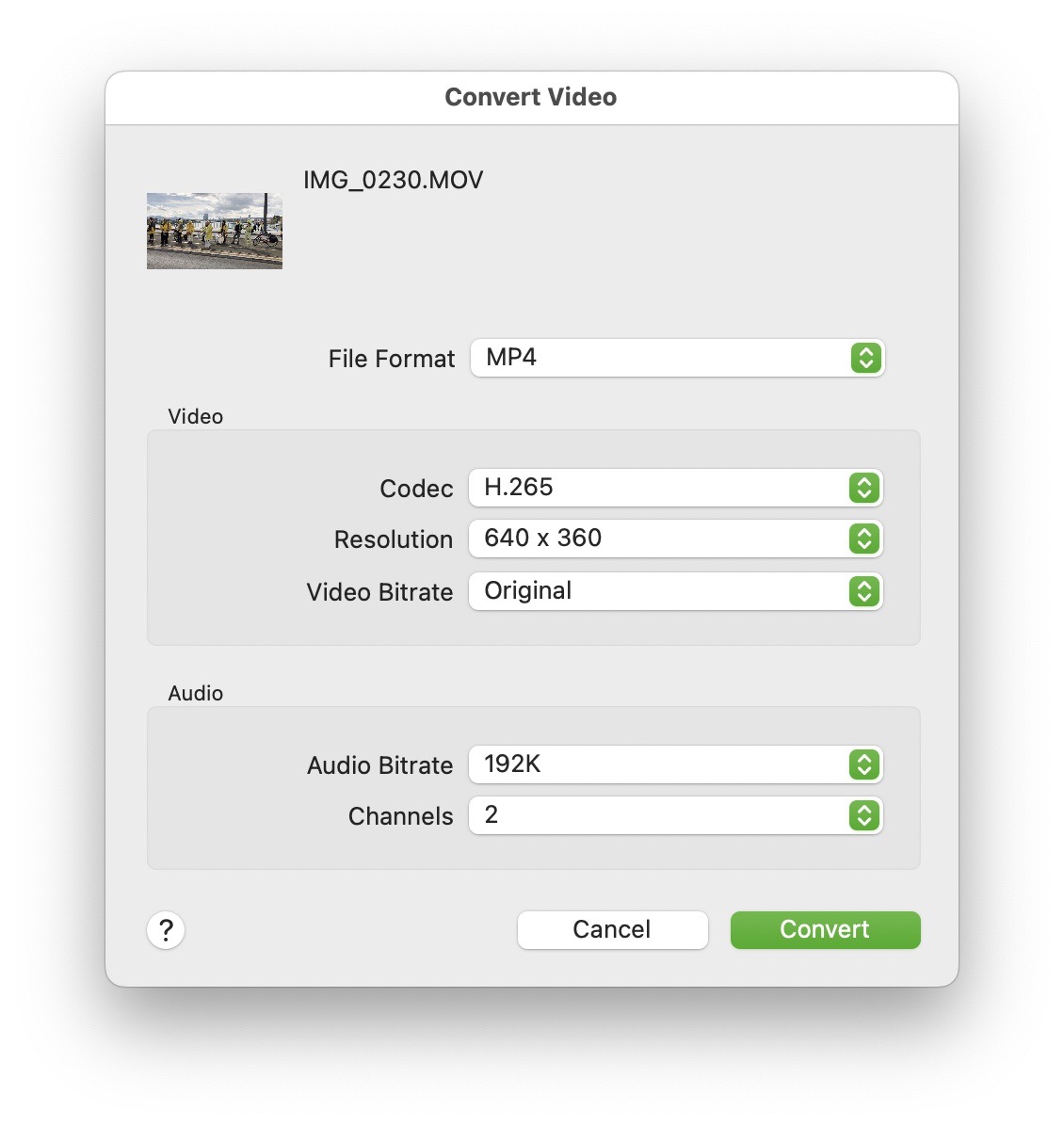Expand the Video Bitrate dropdown

674,591
